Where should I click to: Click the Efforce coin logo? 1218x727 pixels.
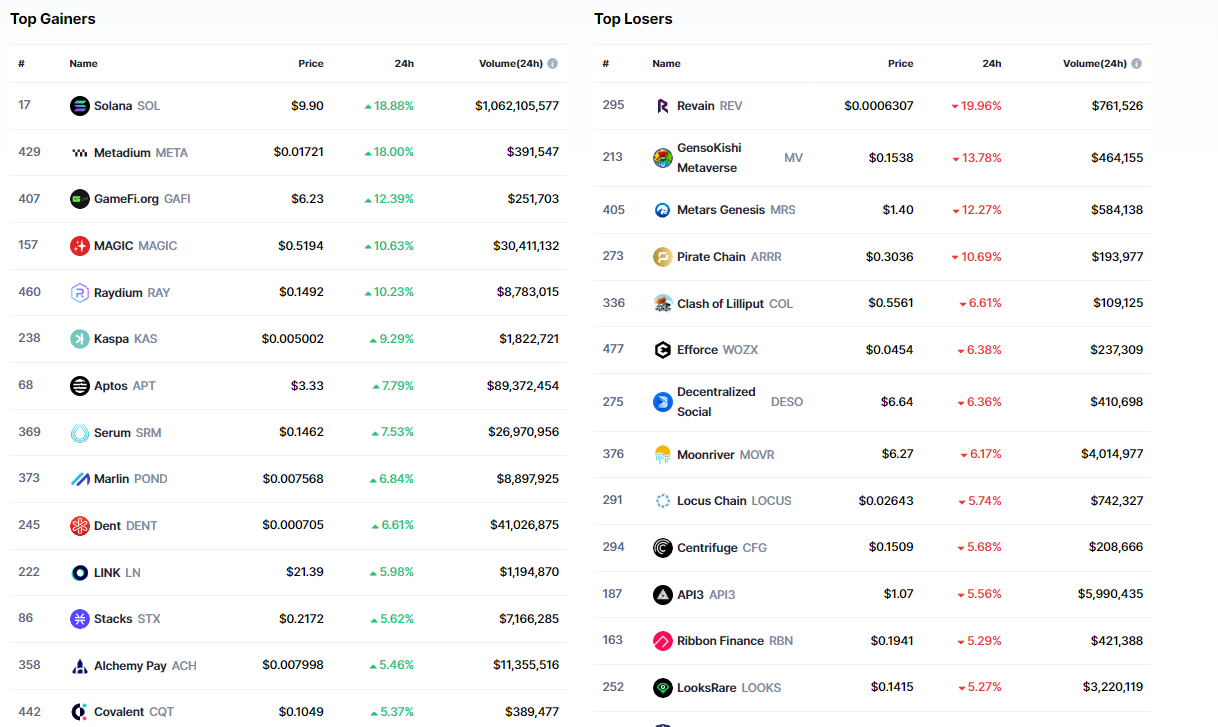coord(663,350)
